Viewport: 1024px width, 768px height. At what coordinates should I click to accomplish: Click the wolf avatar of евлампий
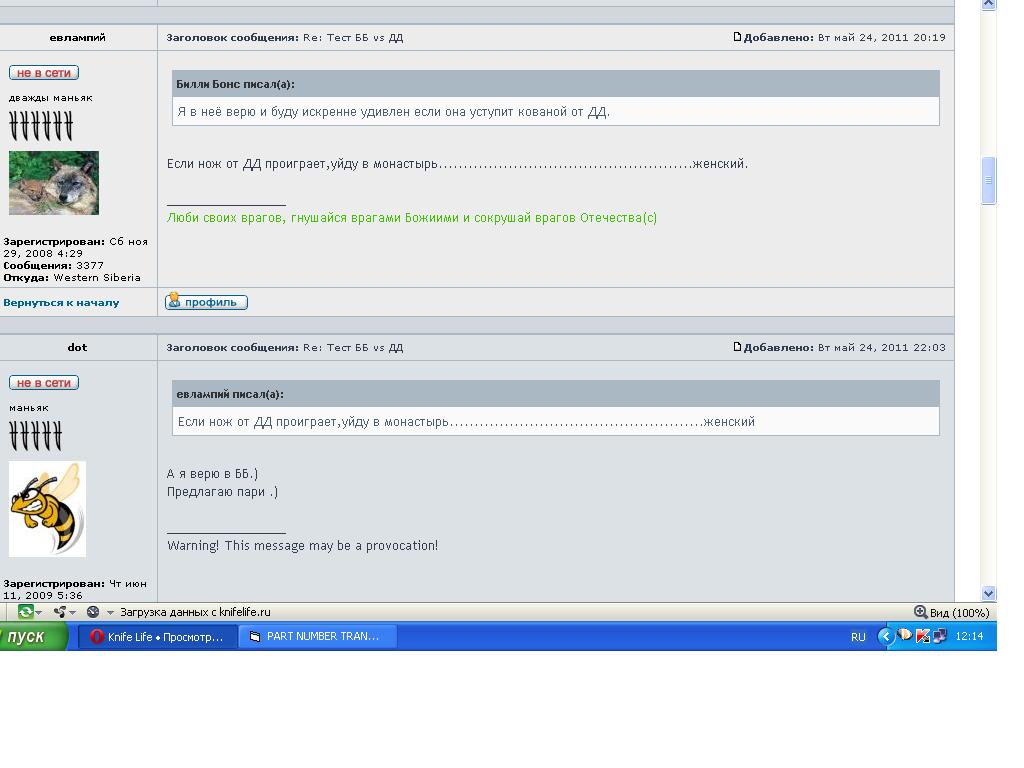click(54, 183)
